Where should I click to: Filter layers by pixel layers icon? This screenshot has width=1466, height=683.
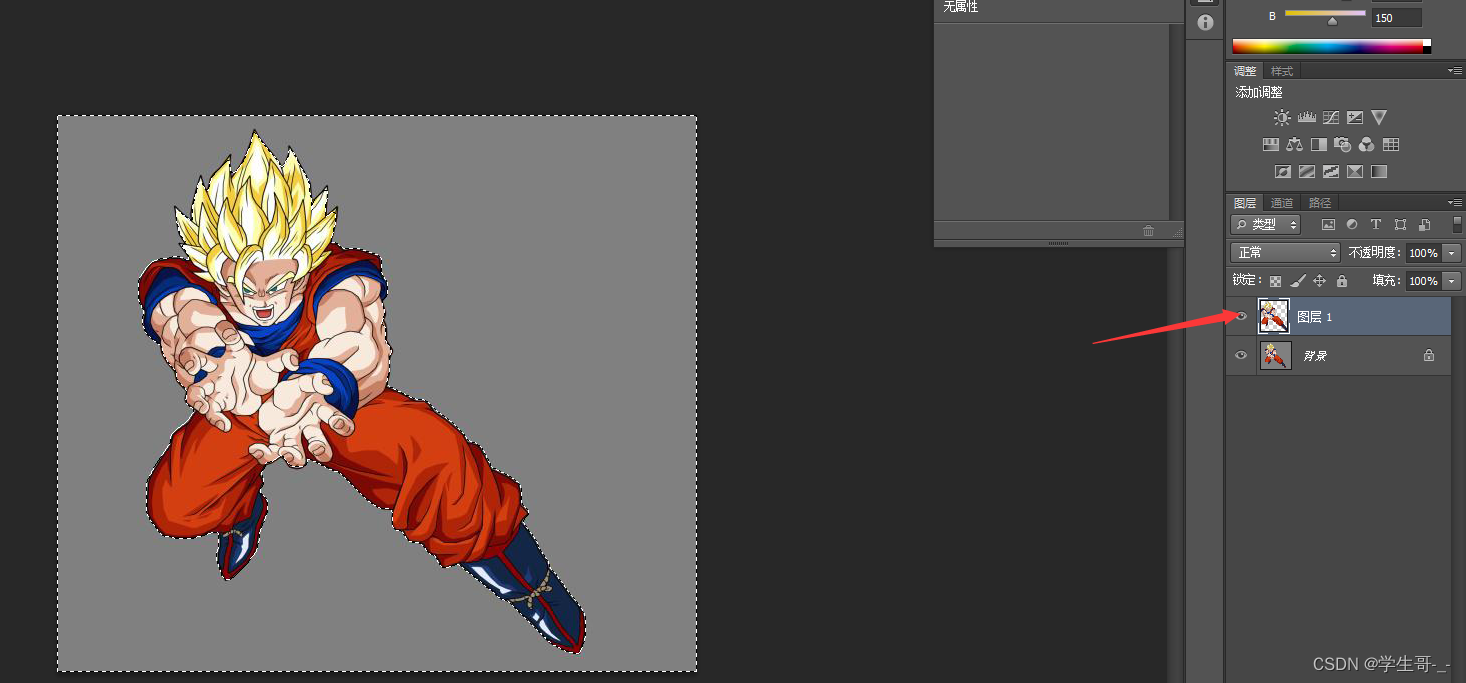1329,225
